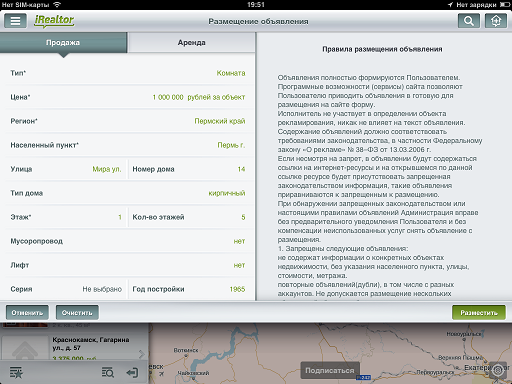Select the Продажа tab
Screen dimensions: 512x384
click(63, 42)
